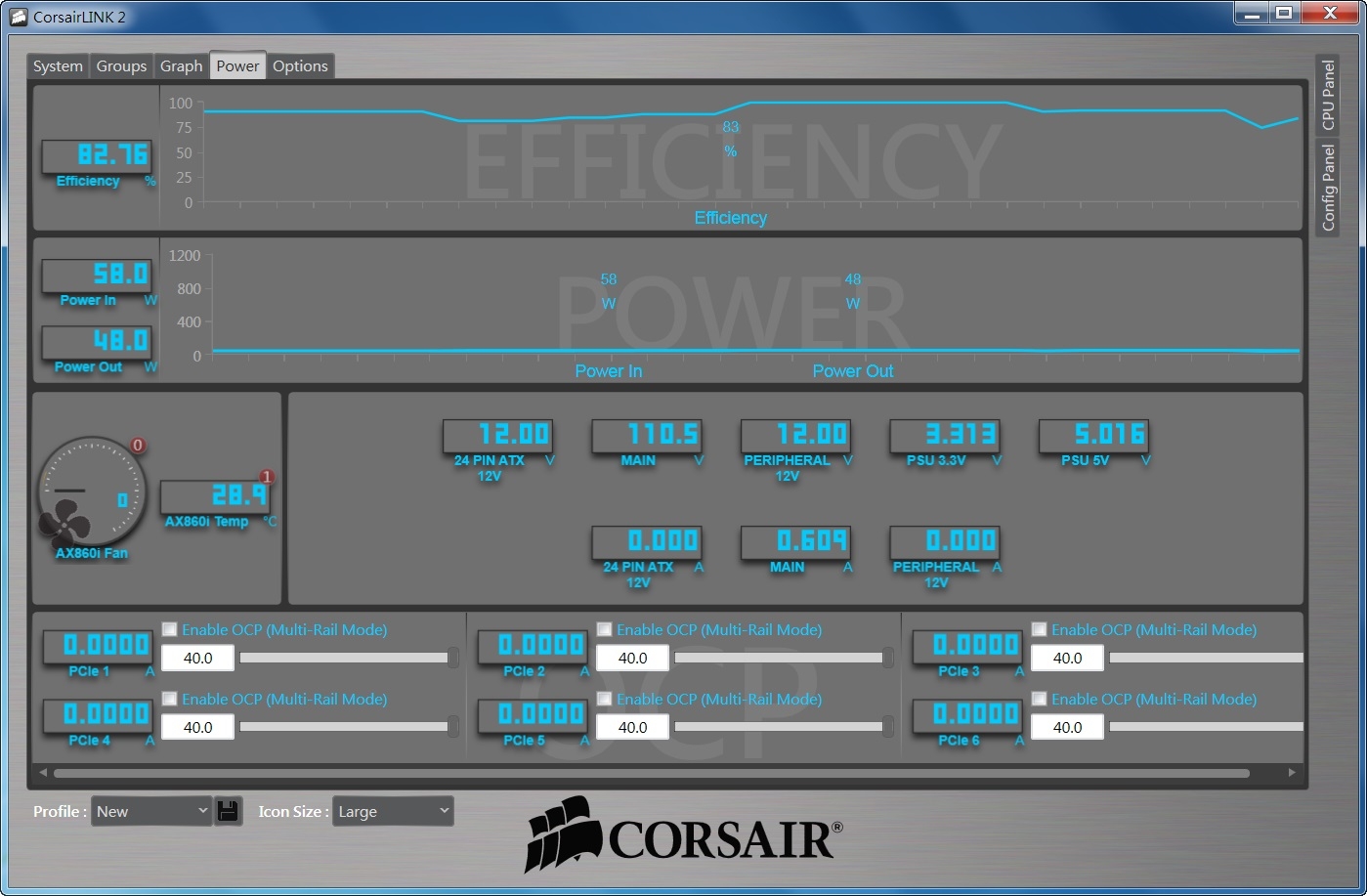Enable OCP for PCIe 5
This screenshot has width=1367, height=896.
coord(604,699)
